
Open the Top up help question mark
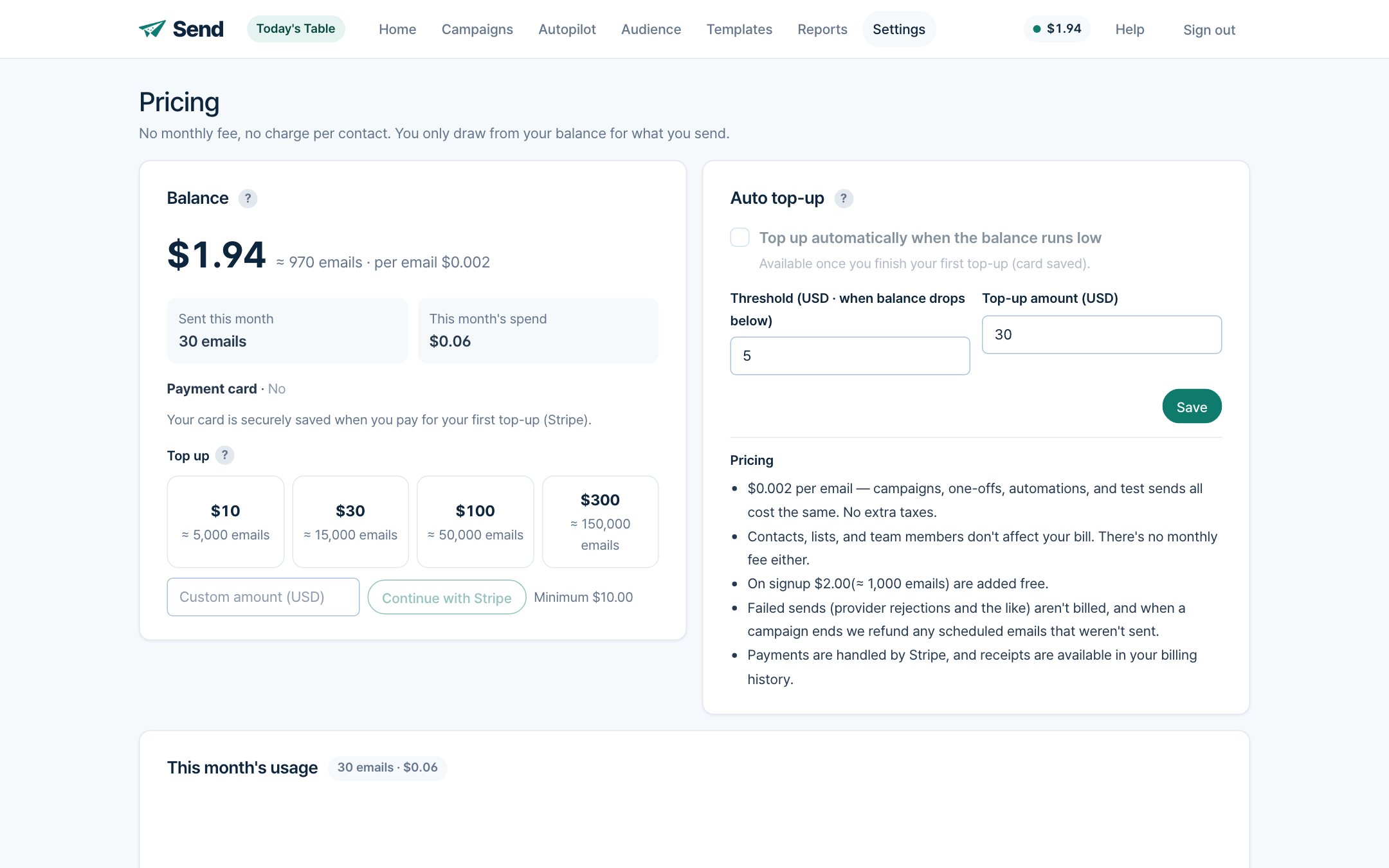(224, 455)
